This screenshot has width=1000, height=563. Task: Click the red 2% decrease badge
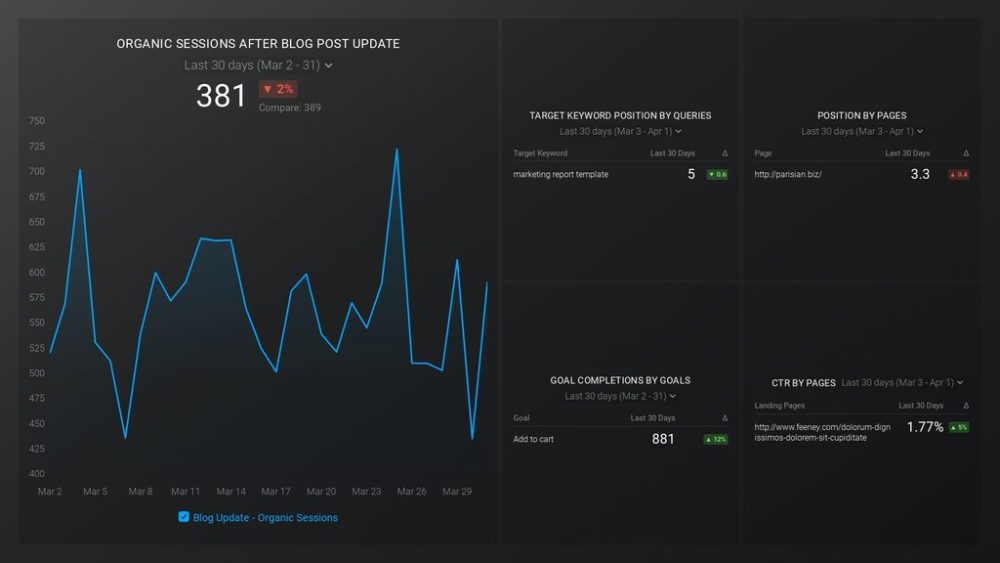click(278, 89)
